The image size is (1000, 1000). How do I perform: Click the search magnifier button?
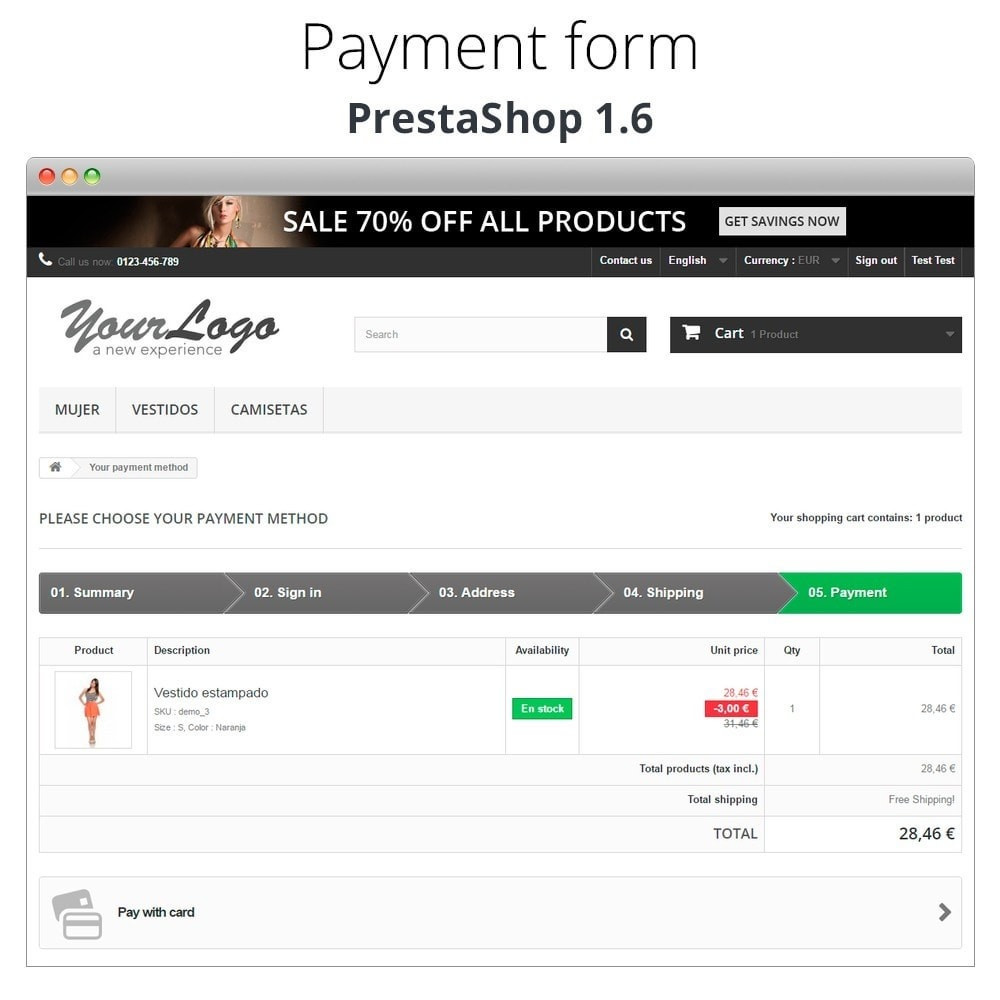click(626, 334)
